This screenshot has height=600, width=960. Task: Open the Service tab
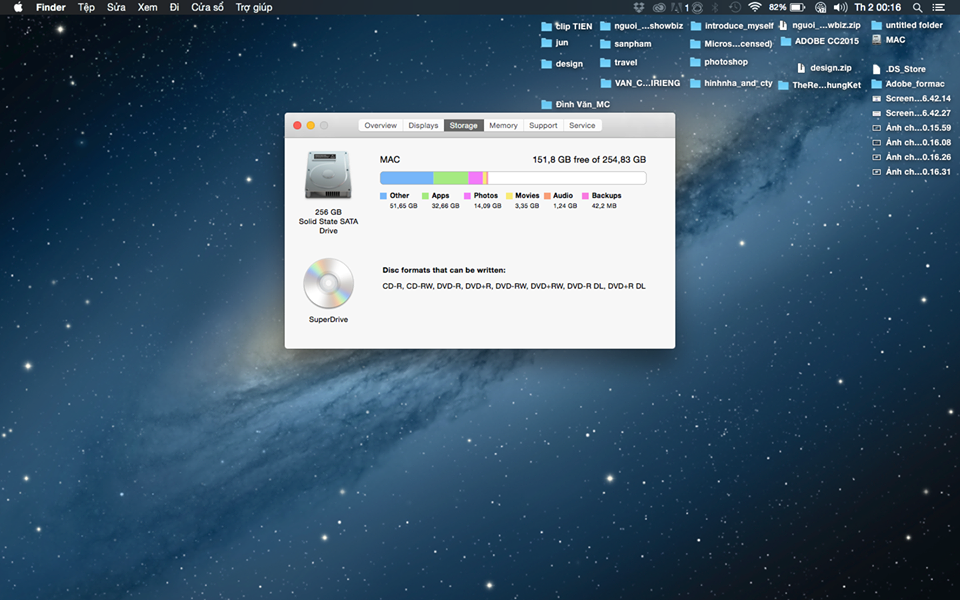pyautogui.click(x=582, y=126)
